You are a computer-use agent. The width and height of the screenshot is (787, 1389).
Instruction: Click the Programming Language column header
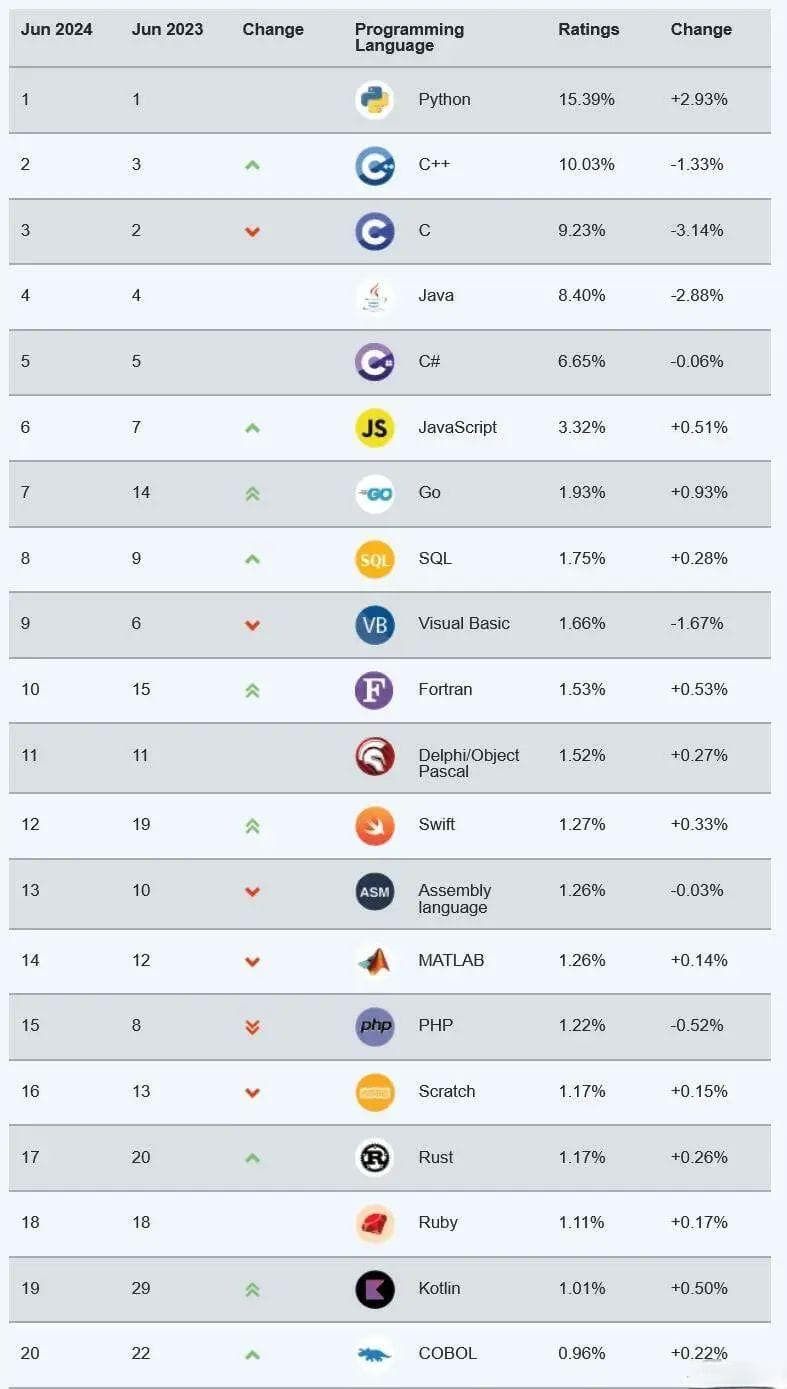[409, 37]
